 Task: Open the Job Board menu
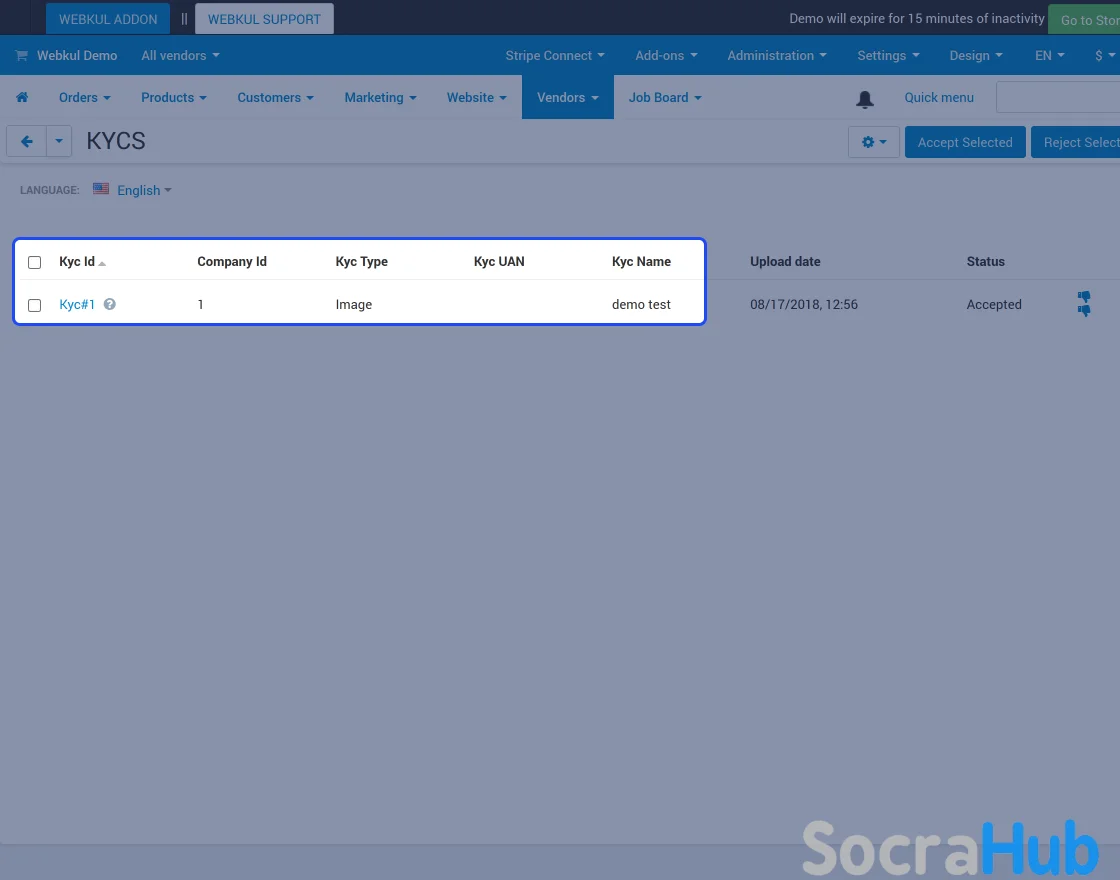pyautogui.click(x=665, y=97)
